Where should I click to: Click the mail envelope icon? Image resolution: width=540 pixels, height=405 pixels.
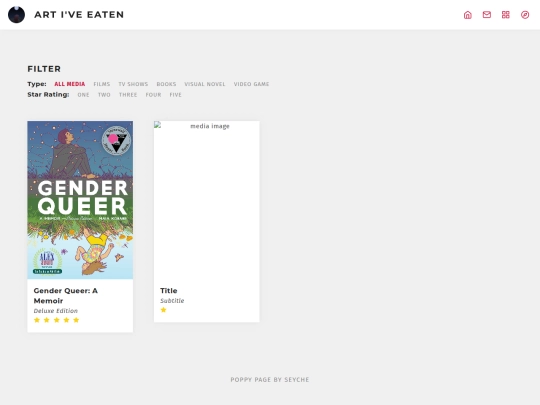(487, 15)
